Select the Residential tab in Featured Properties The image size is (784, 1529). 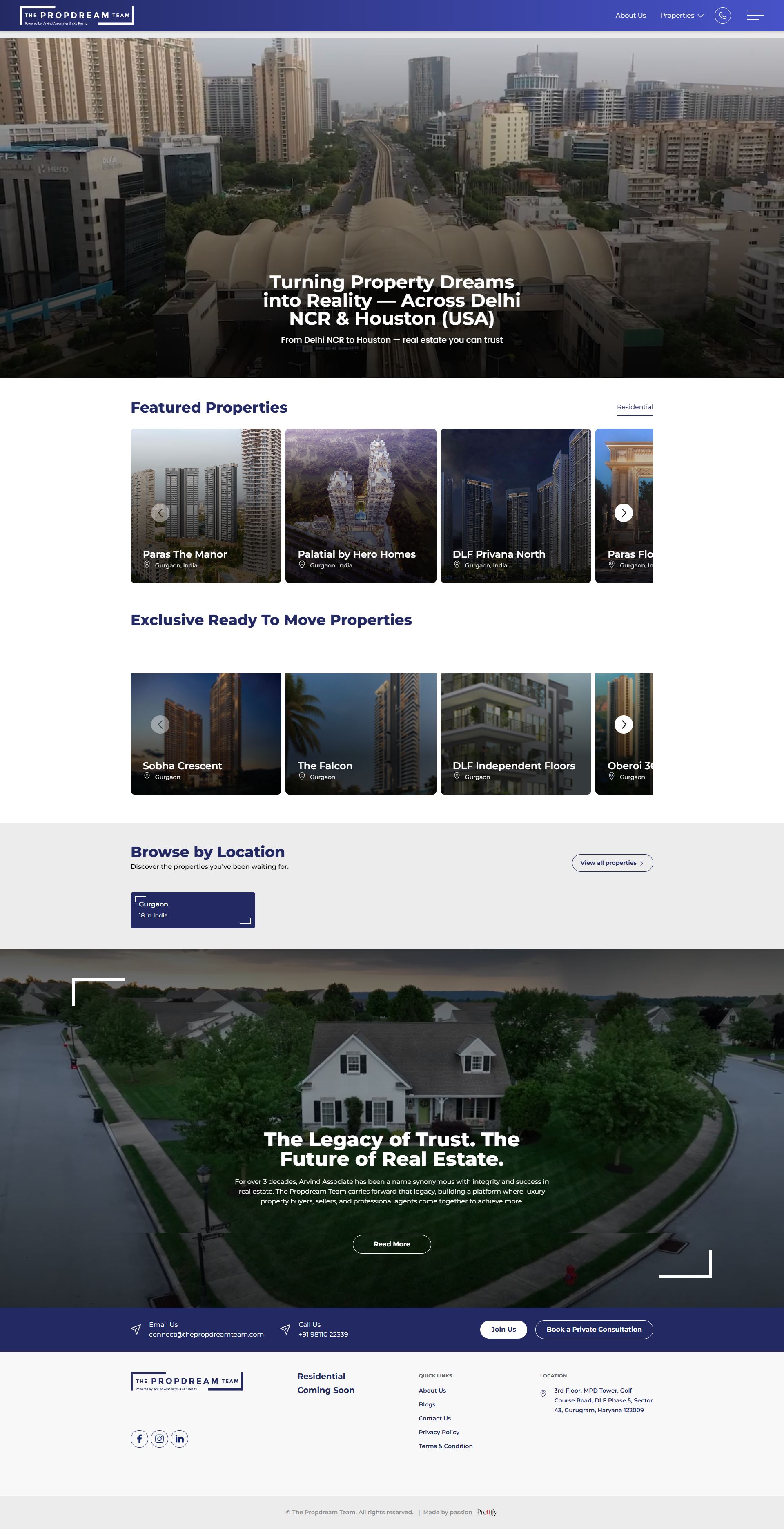tap(635, 407)
